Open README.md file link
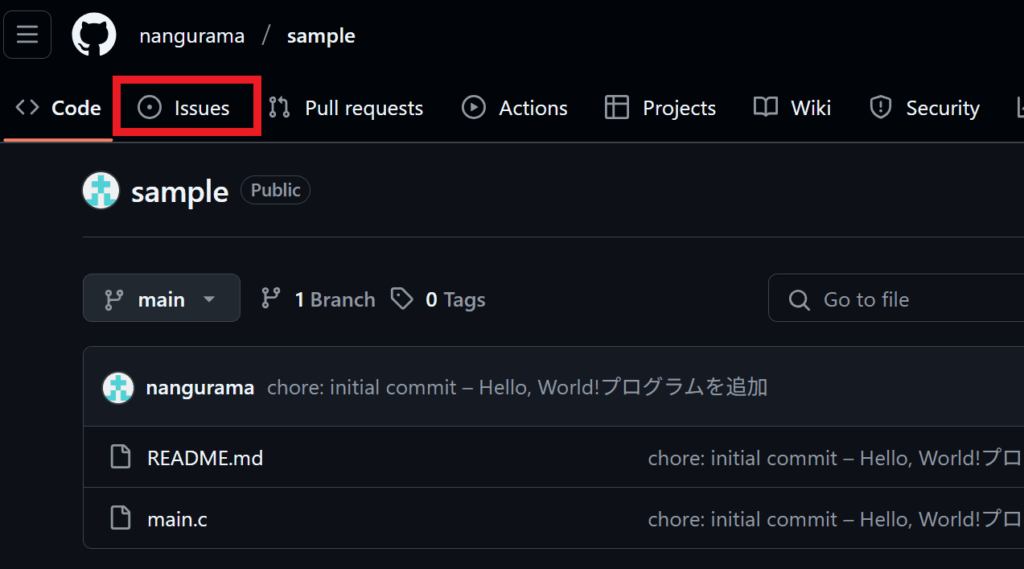The height and width of the screenshot is (569, 1024). pos(205,457)
